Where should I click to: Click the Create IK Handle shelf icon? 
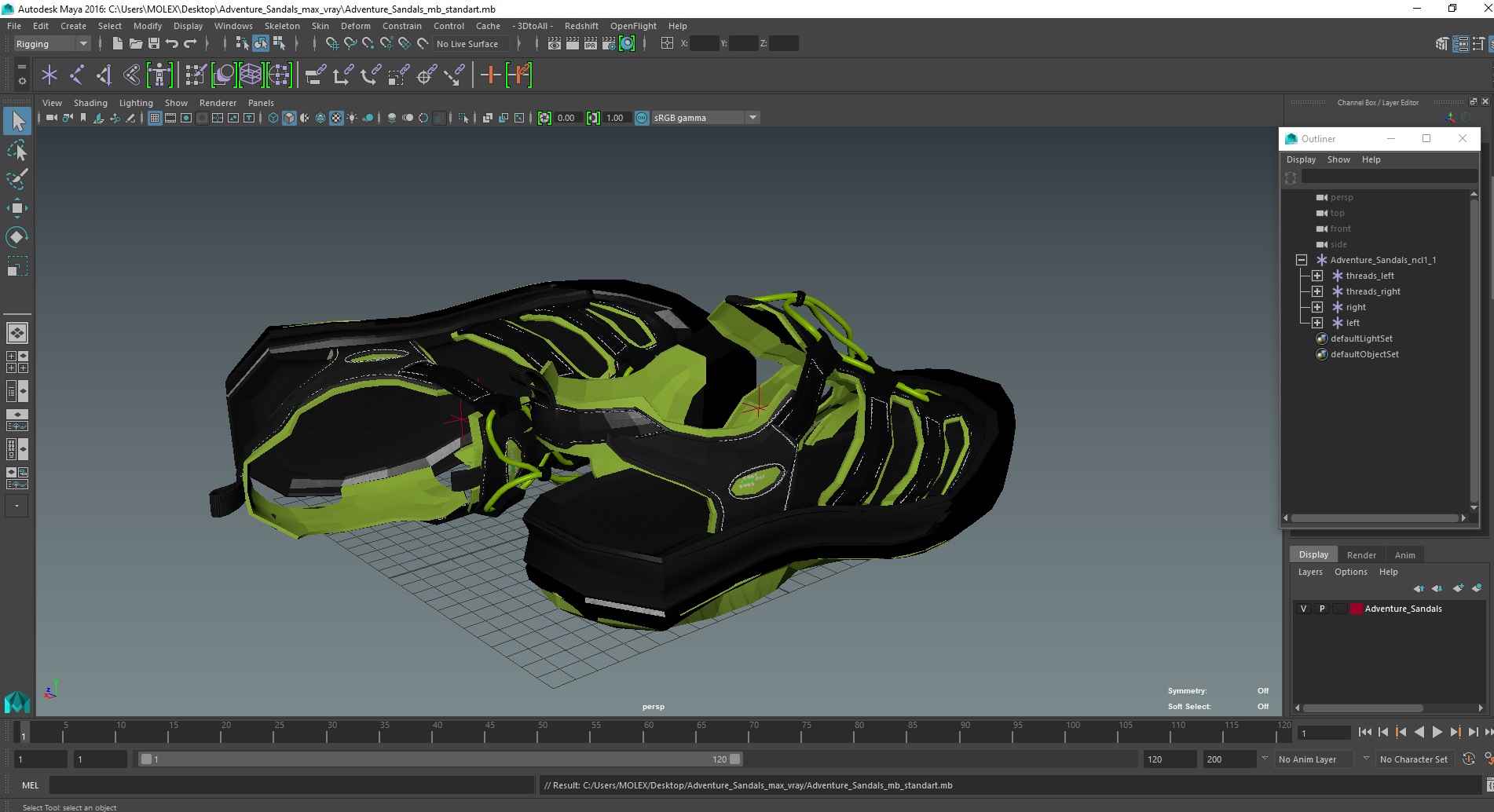point(104,75)
